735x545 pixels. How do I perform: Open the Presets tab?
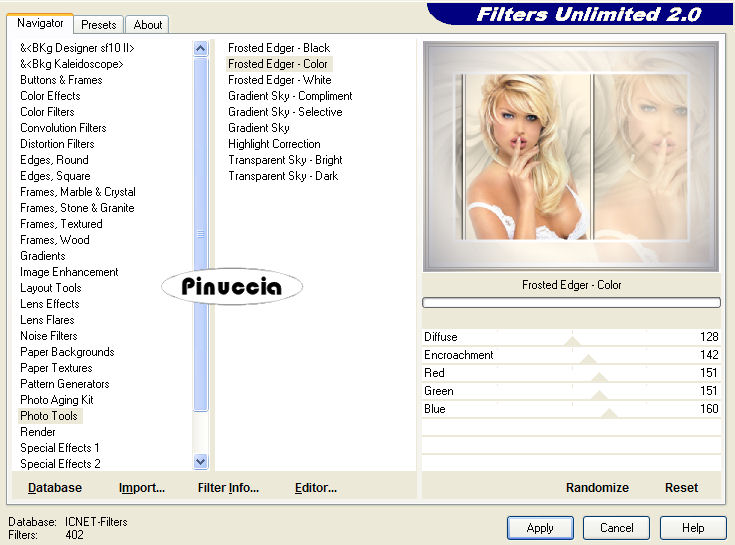pyautogui.click(x=98, y=25)
